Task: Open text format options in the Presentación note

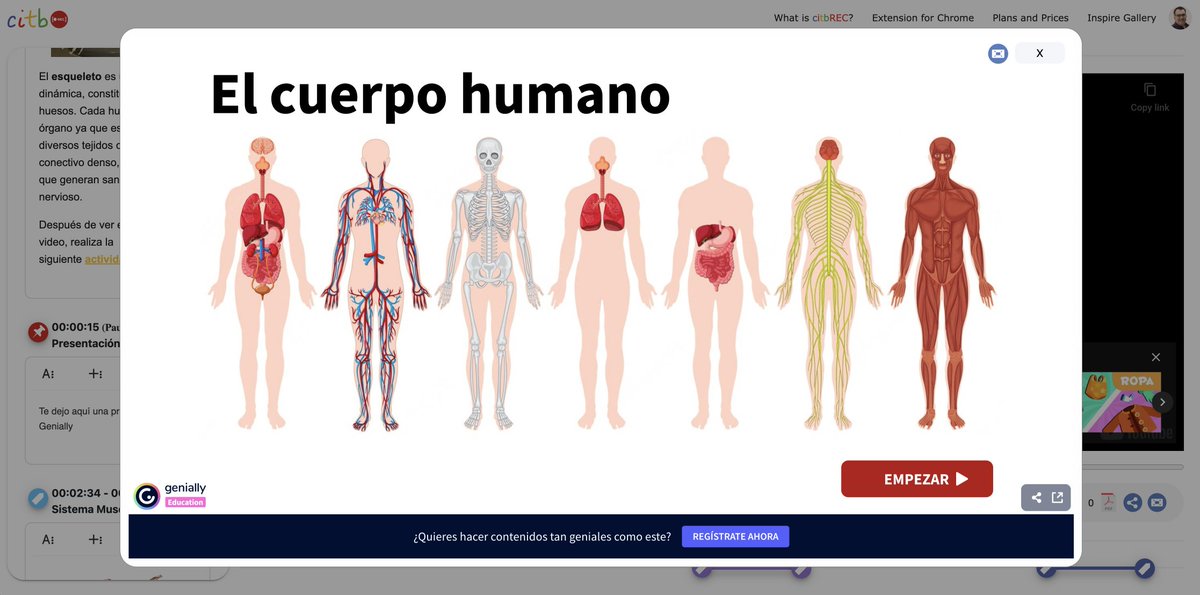Action: (x=48, y=374)
